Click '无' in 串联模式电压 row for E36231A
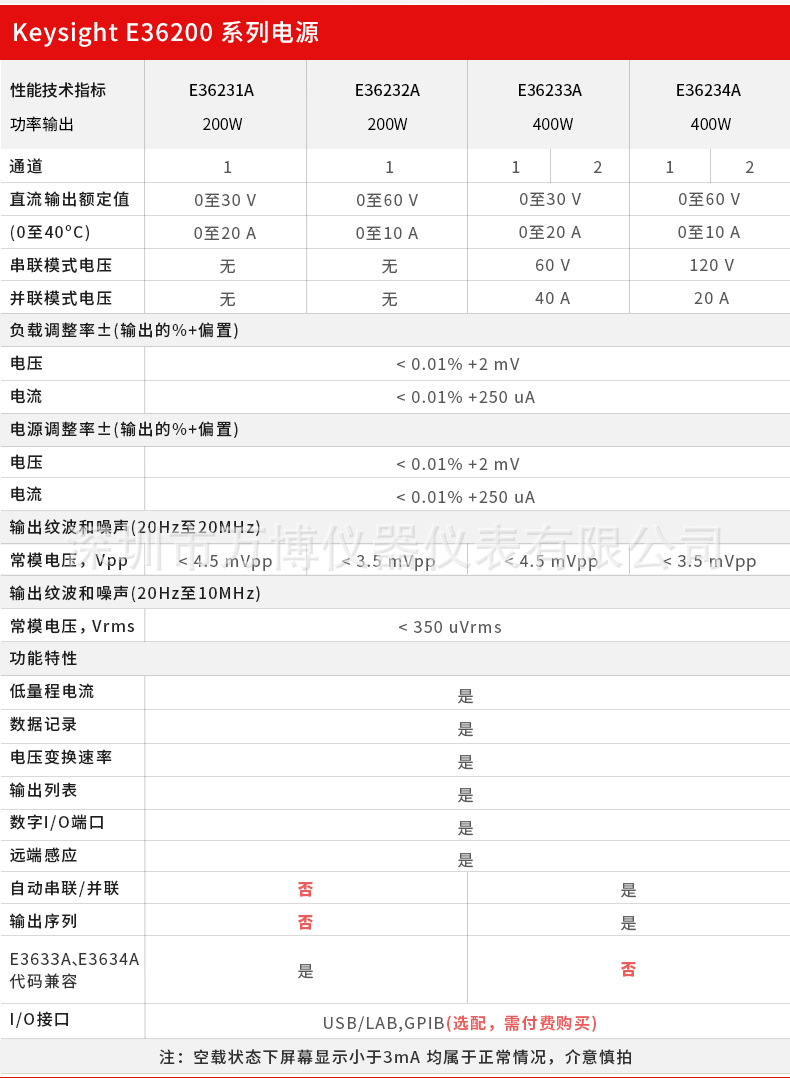 pyautogui.click(x=228, y=266)
